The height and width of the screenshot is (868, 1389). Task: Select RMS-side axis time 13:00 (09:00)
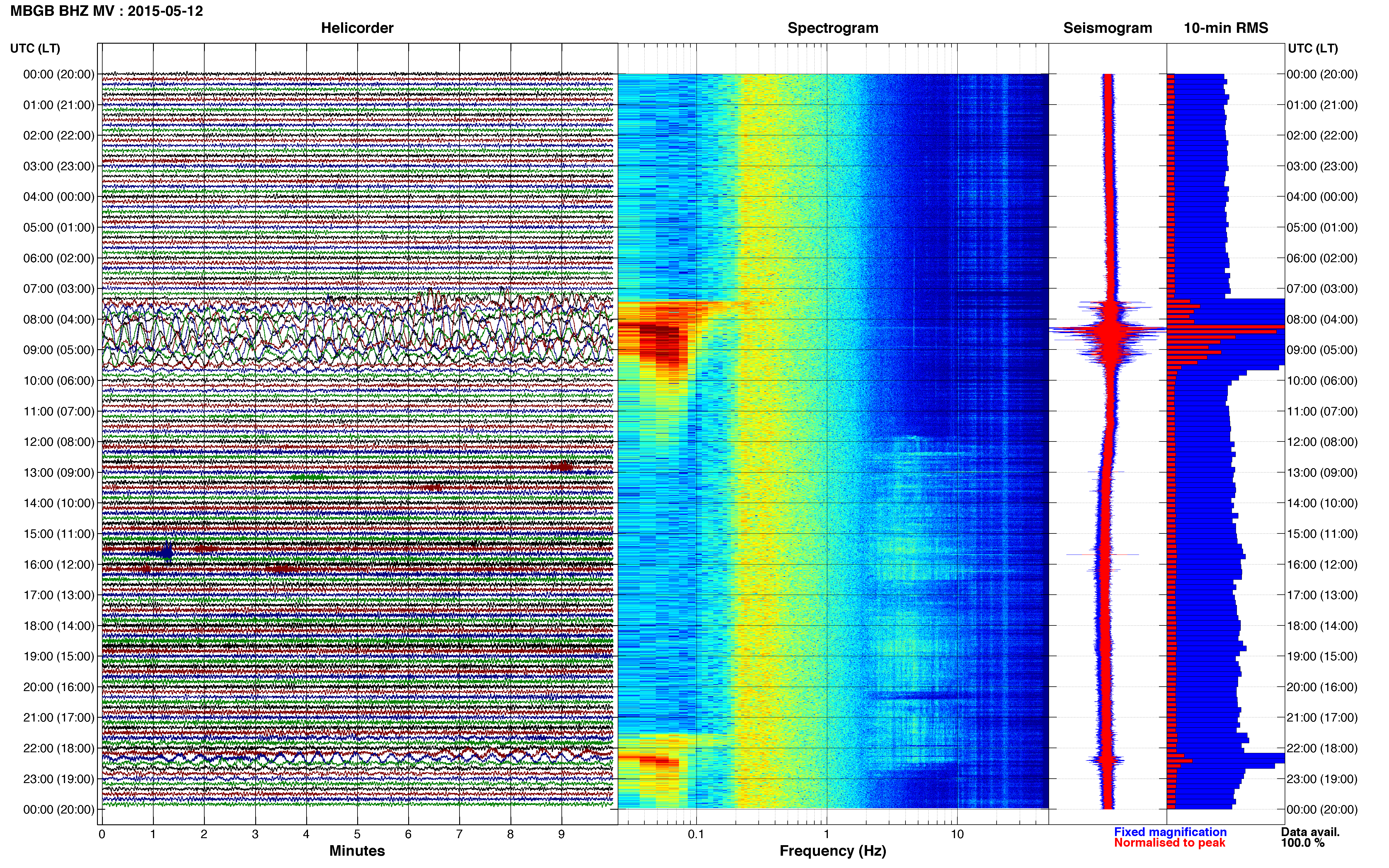pyautogui.click(x=1322, y=473)
